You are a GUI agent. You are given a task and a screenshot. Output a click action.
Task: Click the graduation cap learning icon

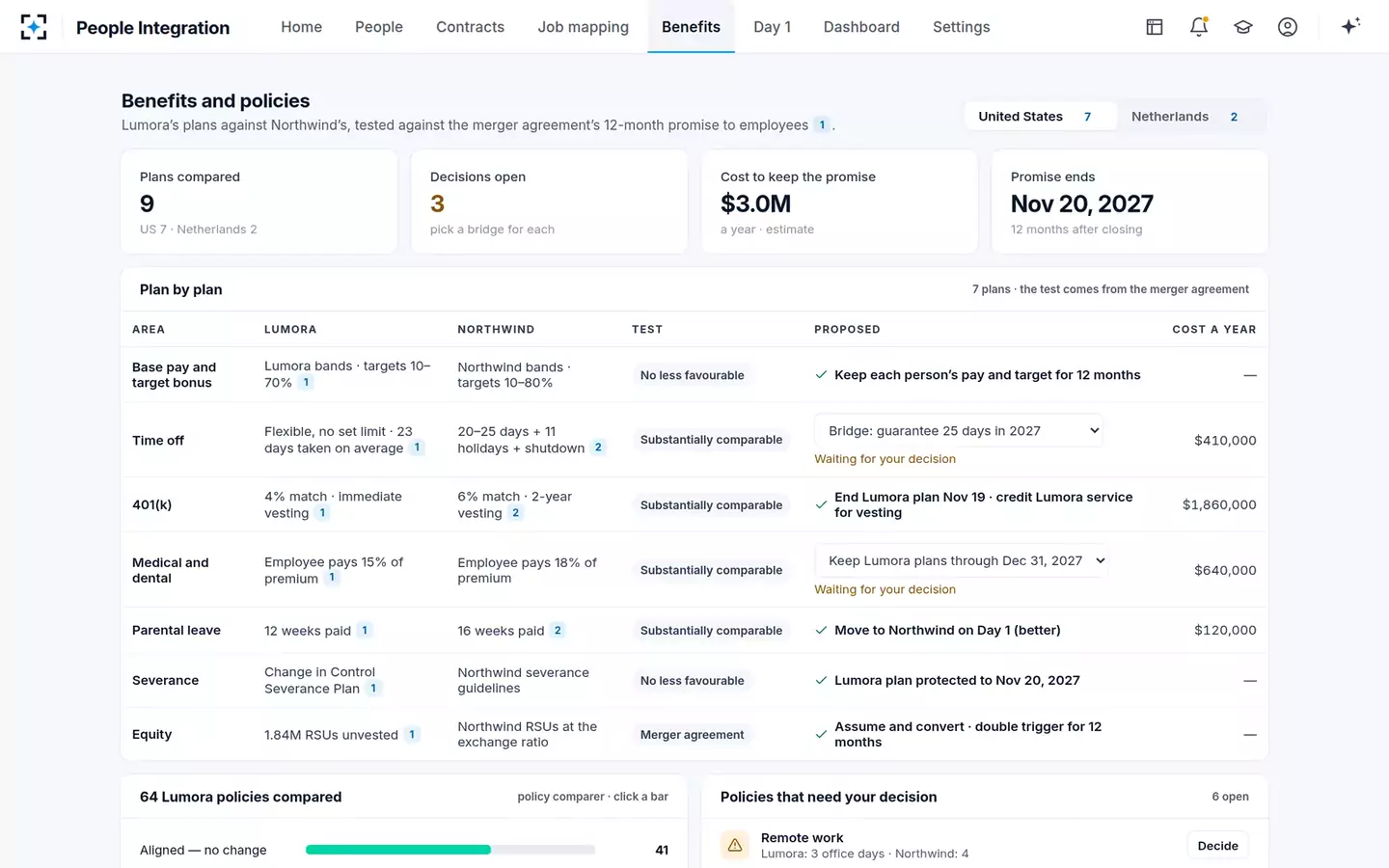[1243, 27]
